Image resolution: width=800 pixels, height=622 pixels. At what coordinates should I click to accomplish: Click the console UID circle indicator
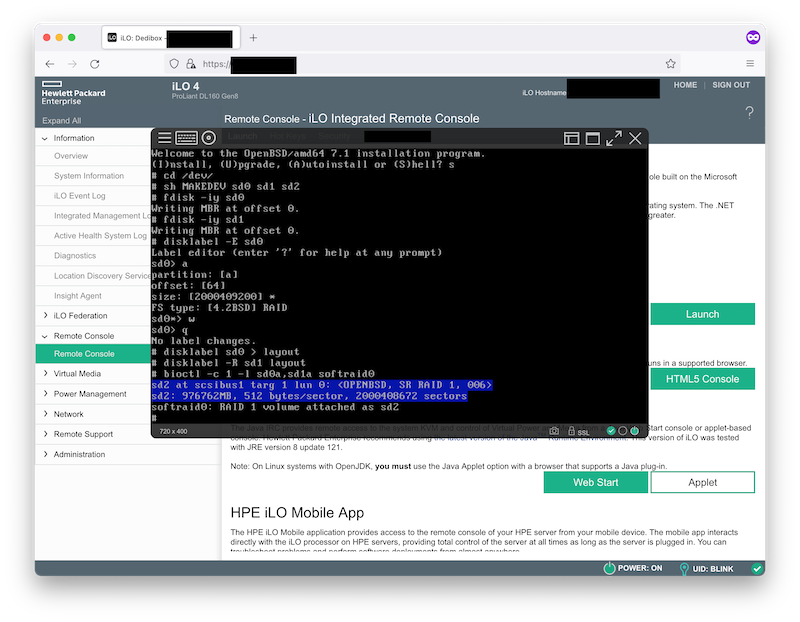coord(622,431)
